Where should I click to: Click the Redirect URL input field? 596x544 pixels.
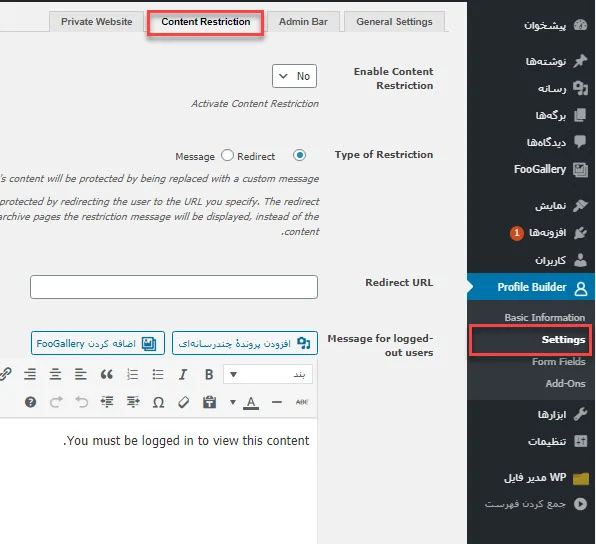[x=174, y=287]
